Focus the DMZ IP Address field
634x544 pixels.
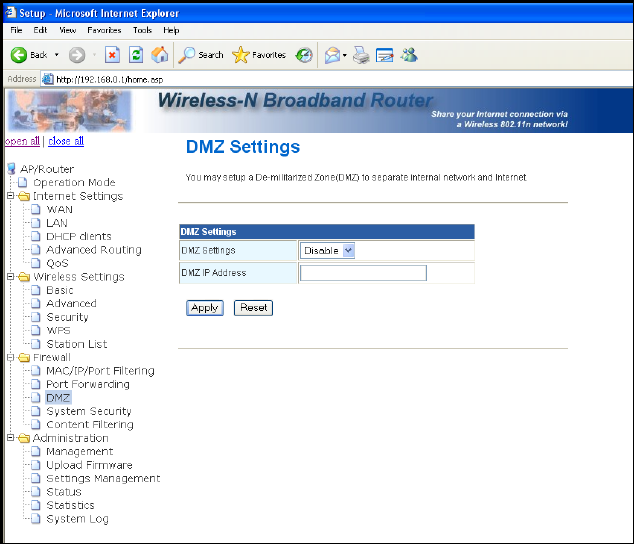pyautogui.click(x=363, y=273)
